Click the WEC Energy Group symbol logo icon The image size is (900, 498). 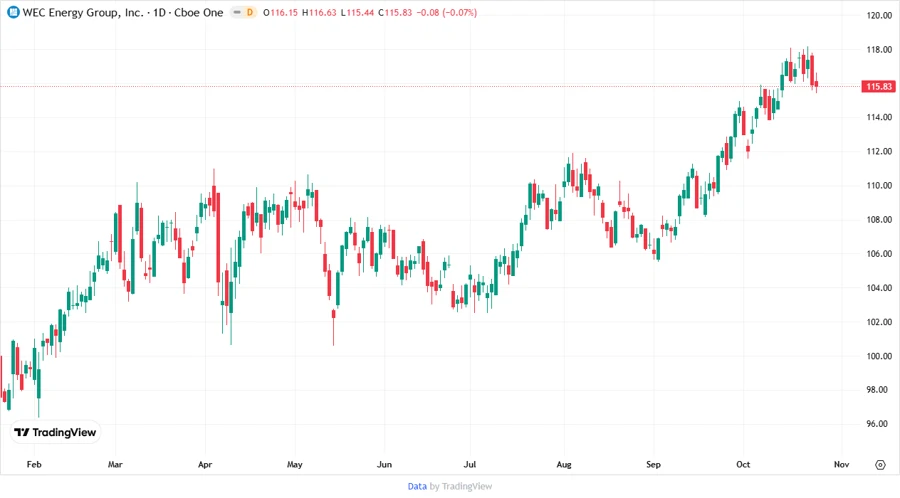[x=13, y=12]
